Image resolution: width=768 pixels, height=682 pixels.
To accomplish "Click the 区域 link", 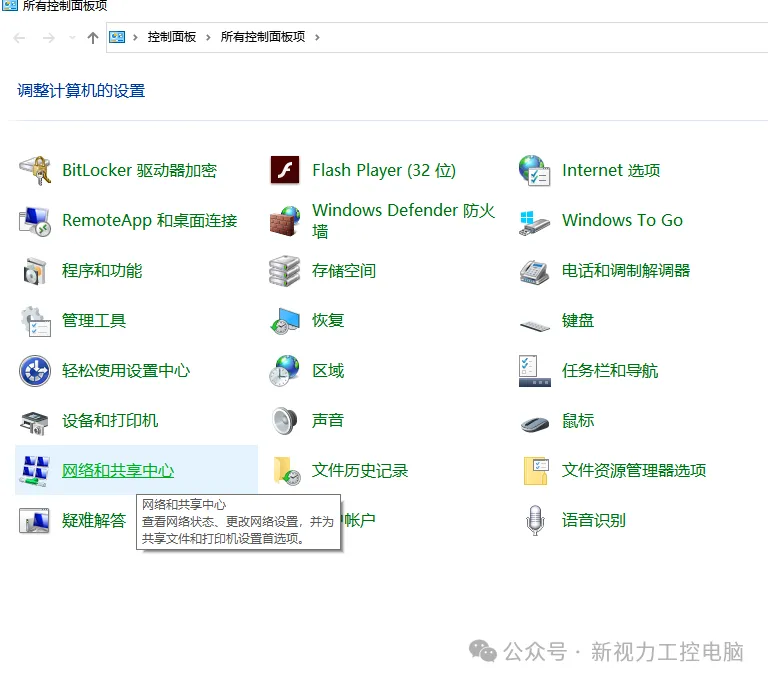I will click(x=328, y=371).
